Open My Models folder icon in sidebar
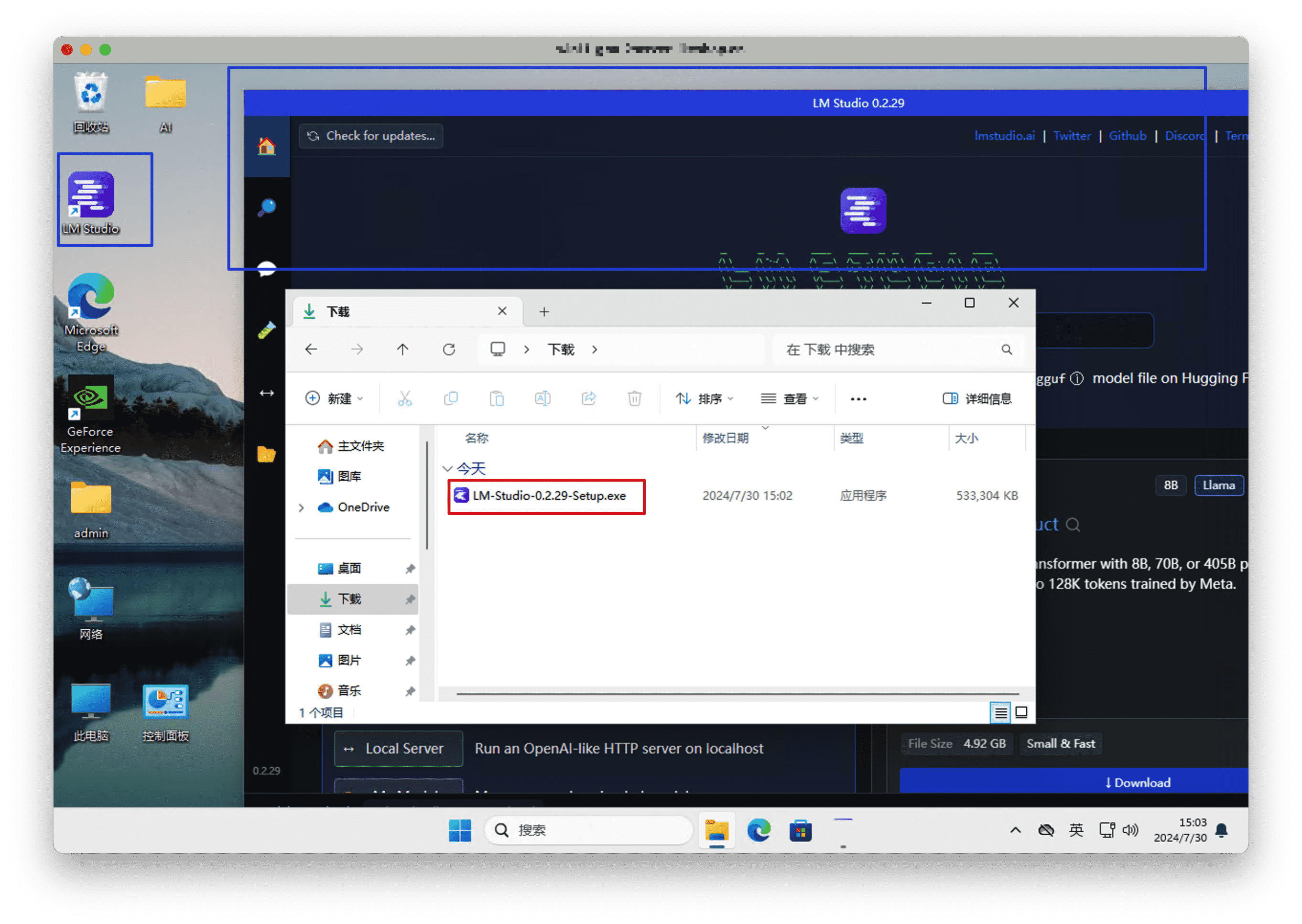Image resolution: width=1302 pixels, height=924 pixels. (266, 453)
